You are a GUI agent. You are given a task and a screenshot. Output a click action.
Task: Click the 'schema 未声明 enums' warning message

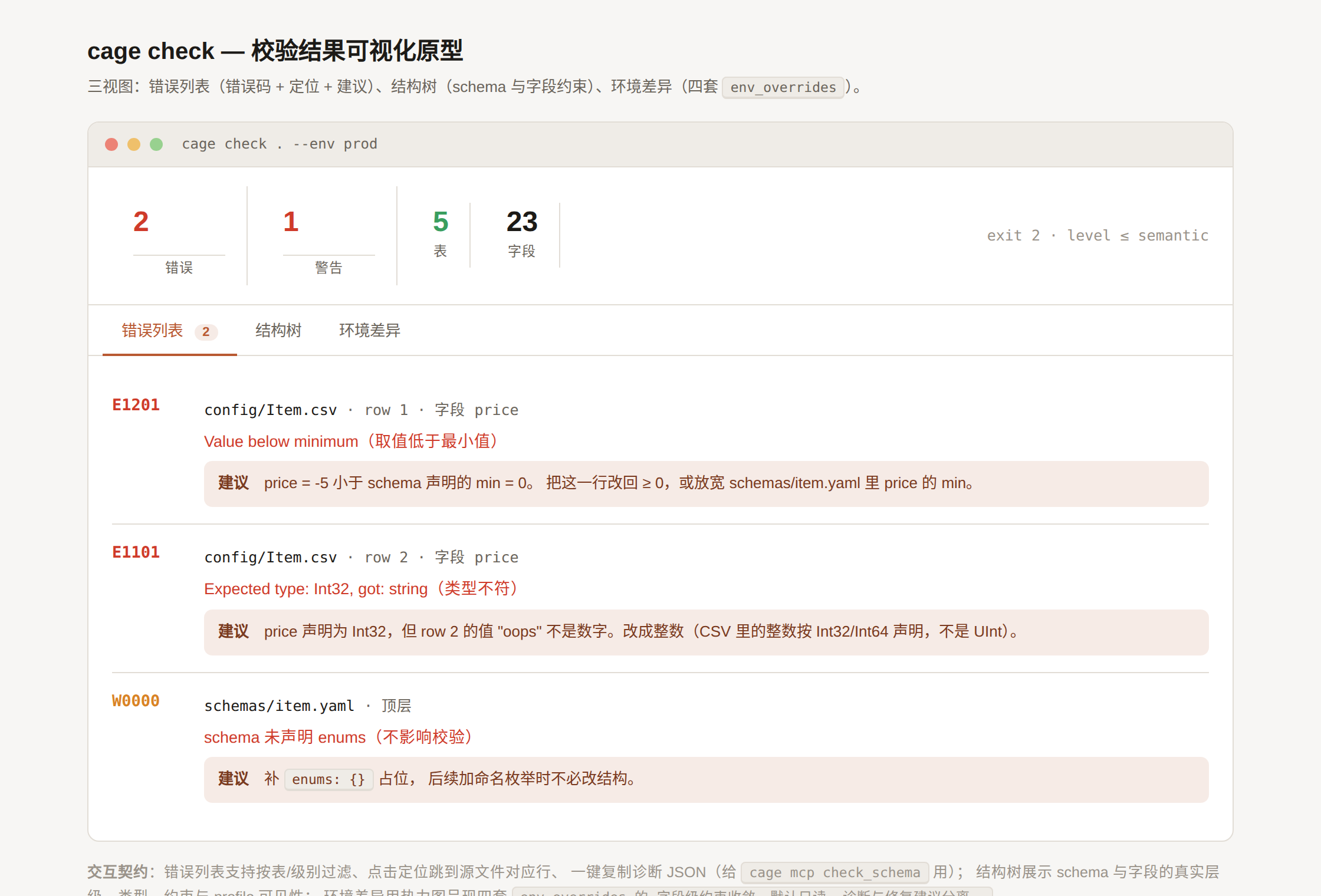coord(341,737)
